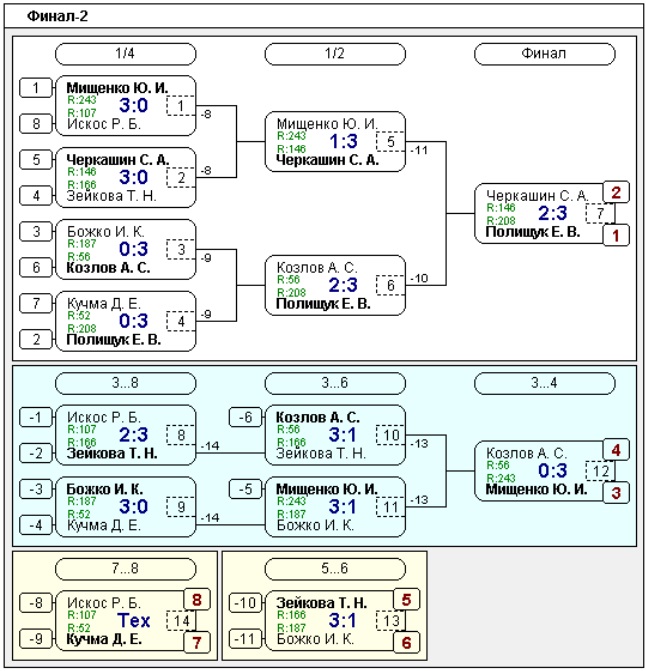
Task: Click the 0:3 score of Божко vs Козлов
Action: [x=133, y=249]
